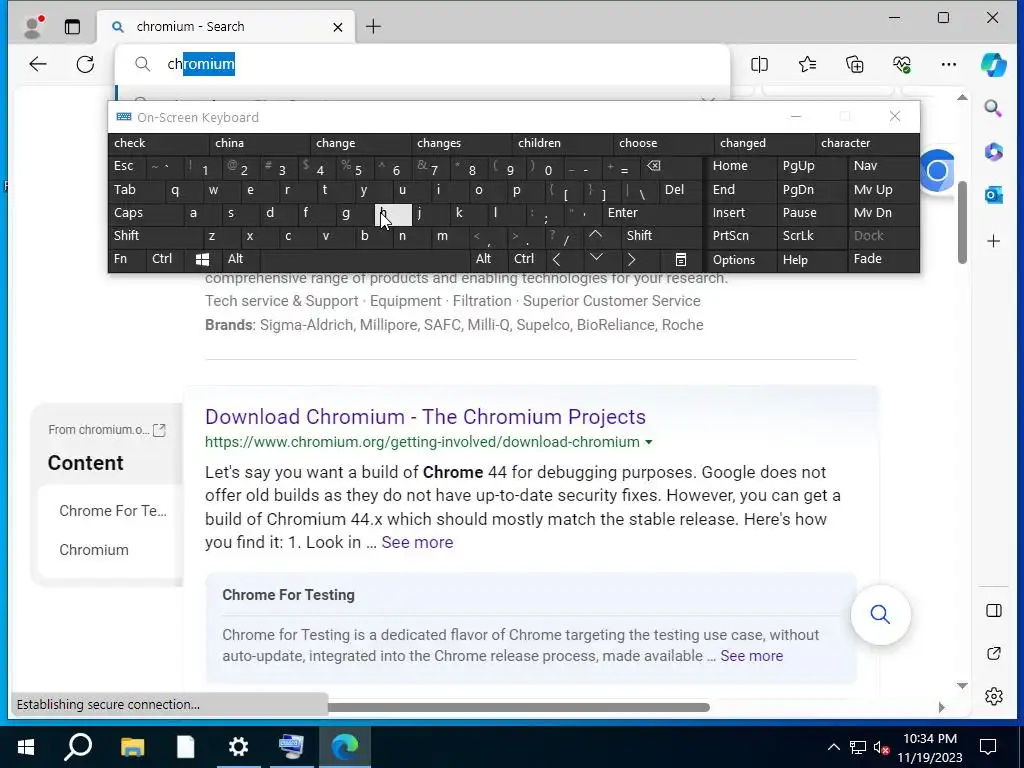Screen dimensions: 1024x768
Task: Click the vertical page scrollbar thumb
Action: pyautogui.click(x=962, y=222)
